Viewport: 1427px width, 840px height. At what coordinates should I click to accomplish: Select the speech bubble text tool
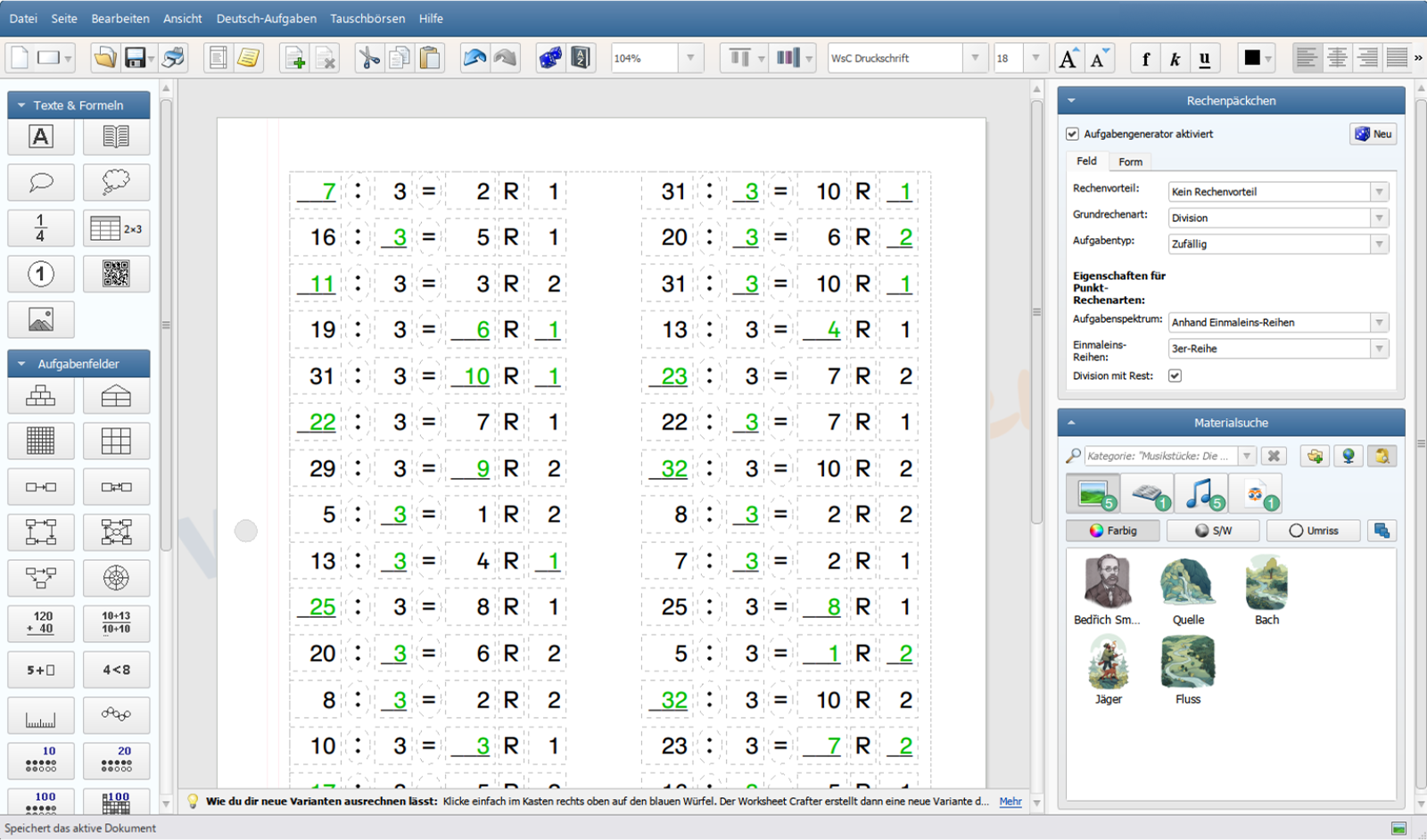pos(40,183)
